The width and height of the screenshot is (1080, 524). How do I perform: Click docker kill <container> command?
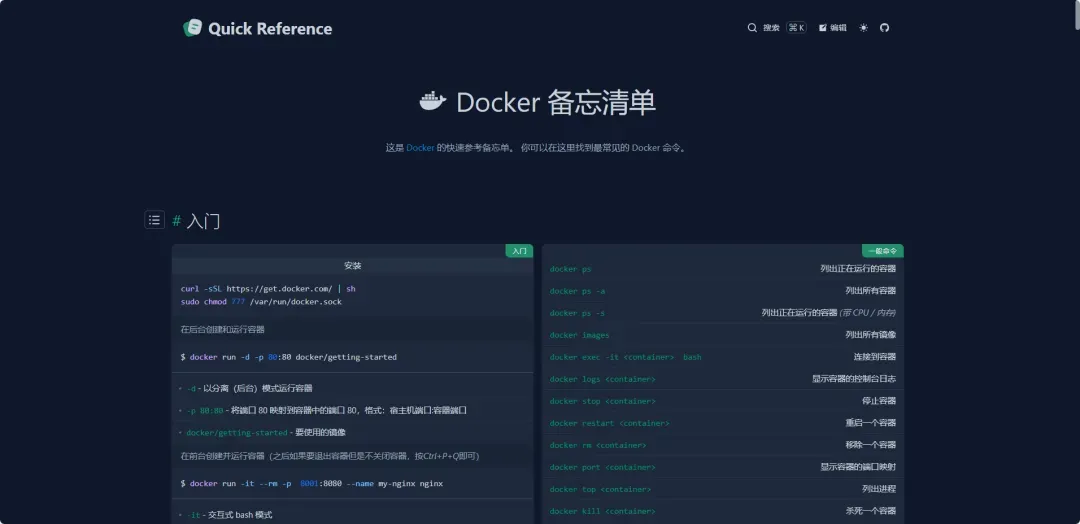click(603, 512)
